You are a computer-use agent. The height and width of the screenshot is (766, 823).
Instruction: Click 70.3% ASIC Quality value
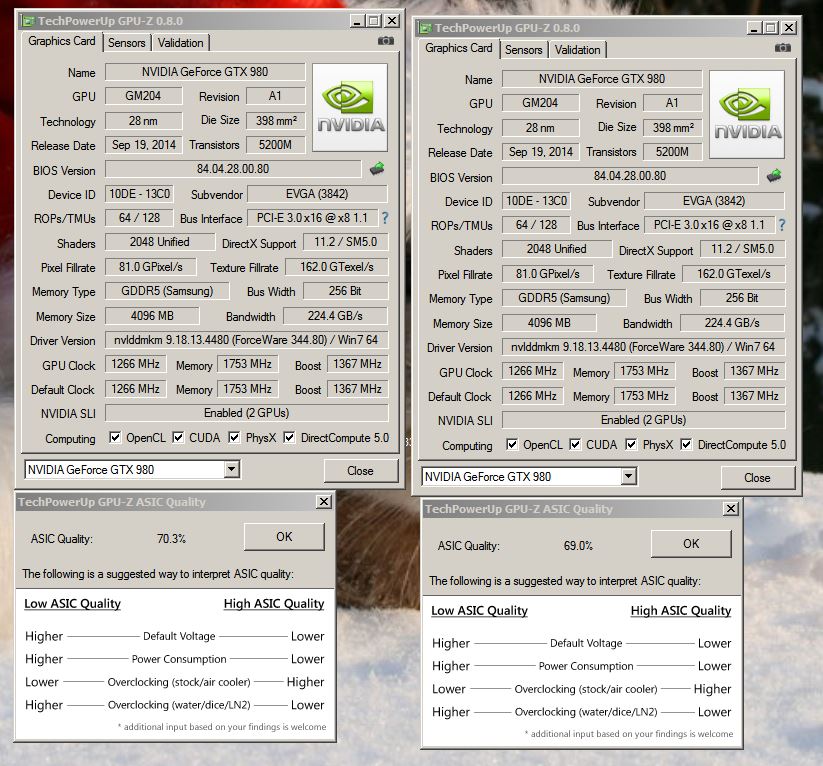171,539
